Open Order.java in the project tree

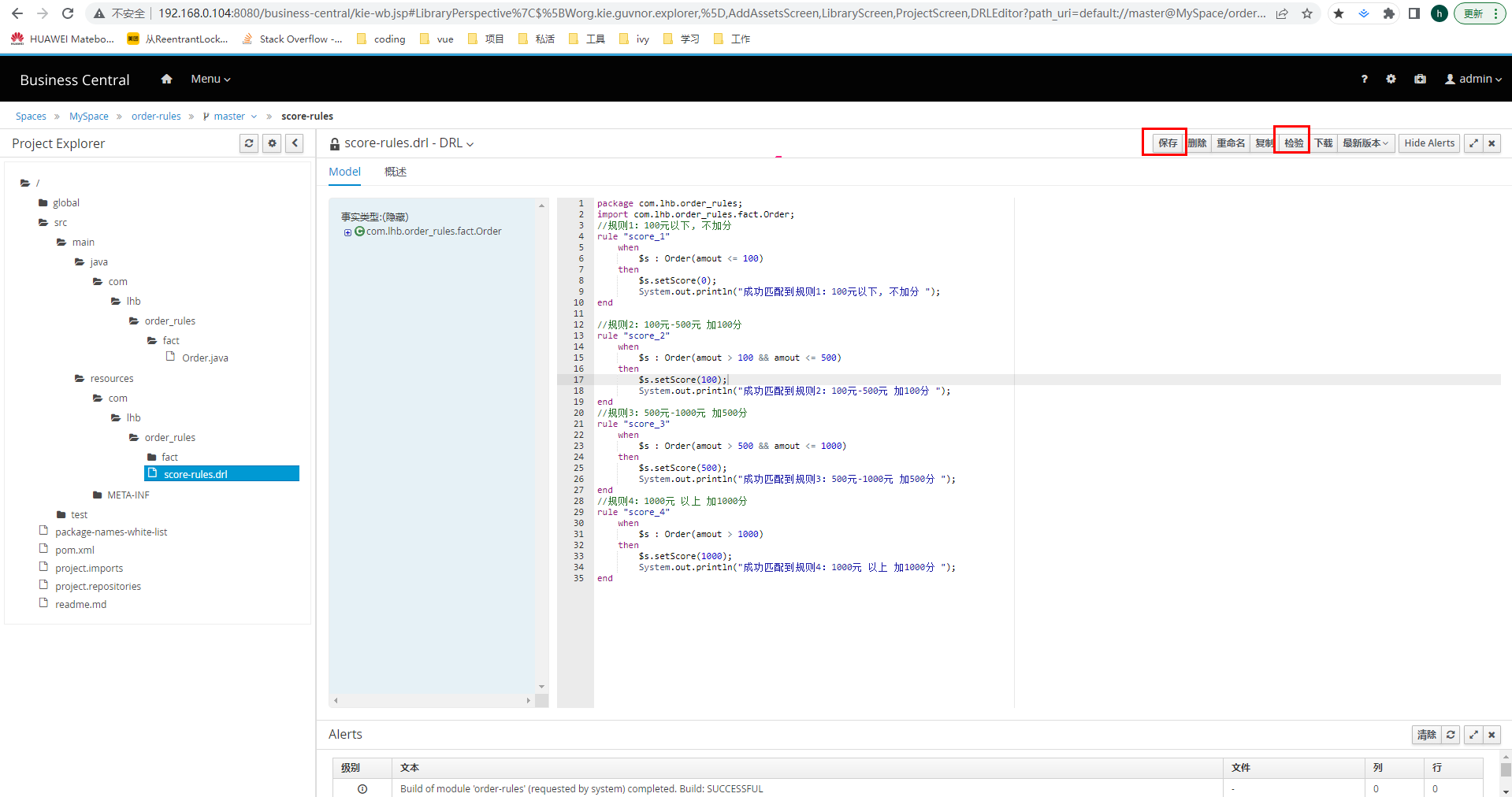pos(205,358)
